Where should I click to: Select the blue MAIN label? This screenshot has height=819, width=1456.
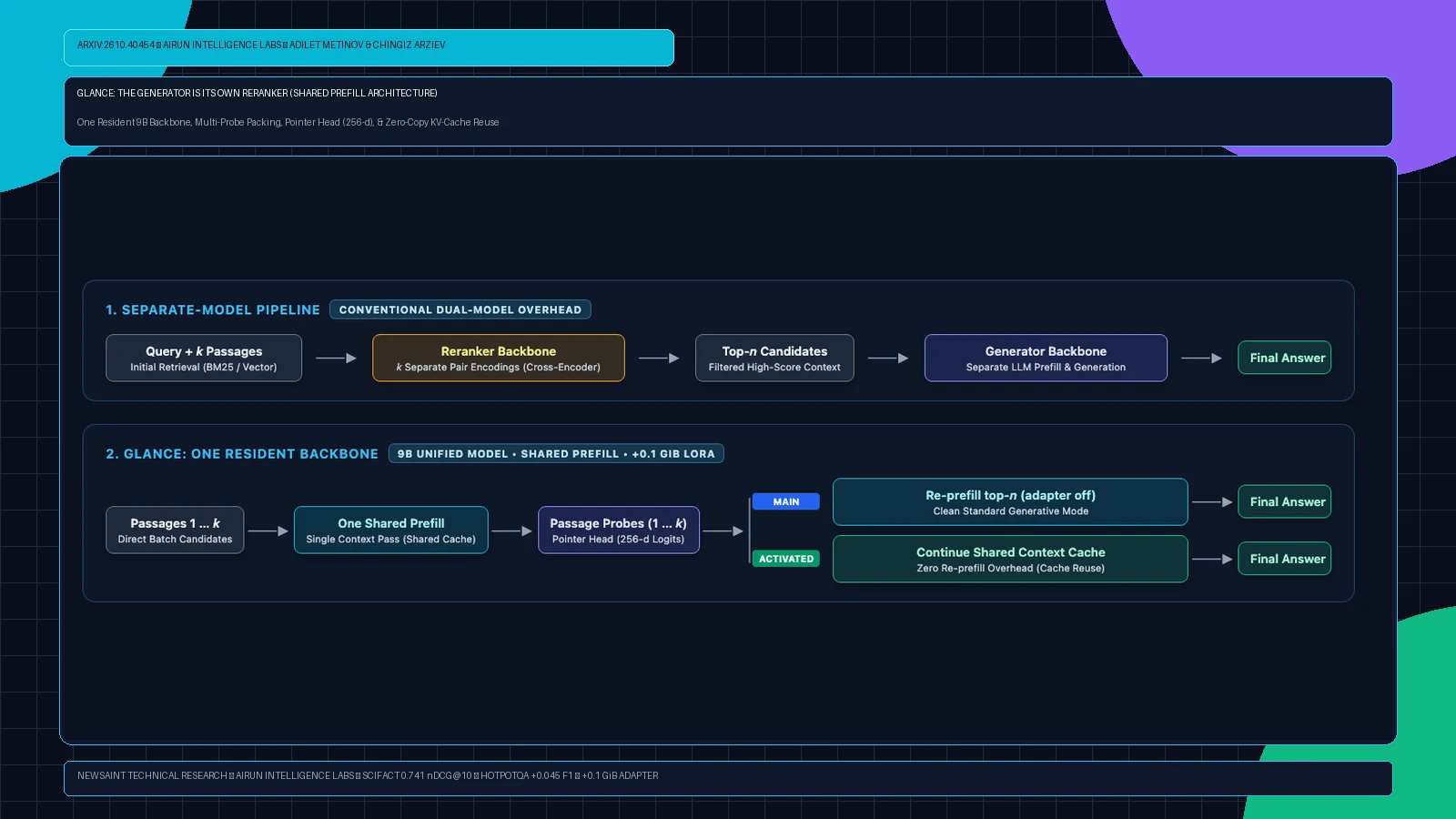786,501
